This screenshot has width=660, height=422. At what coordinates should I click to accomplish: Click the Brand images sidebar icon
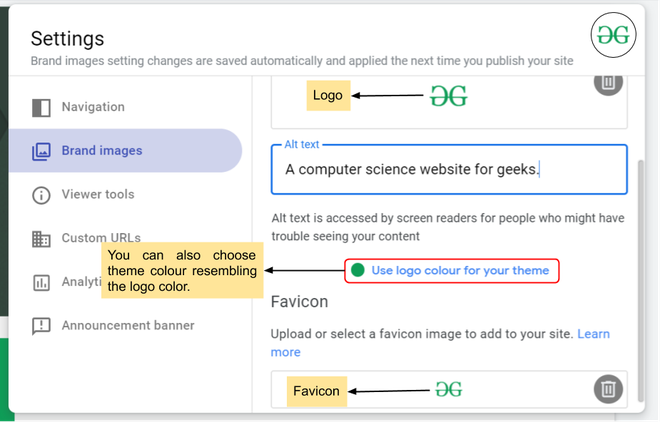[41, 151]
